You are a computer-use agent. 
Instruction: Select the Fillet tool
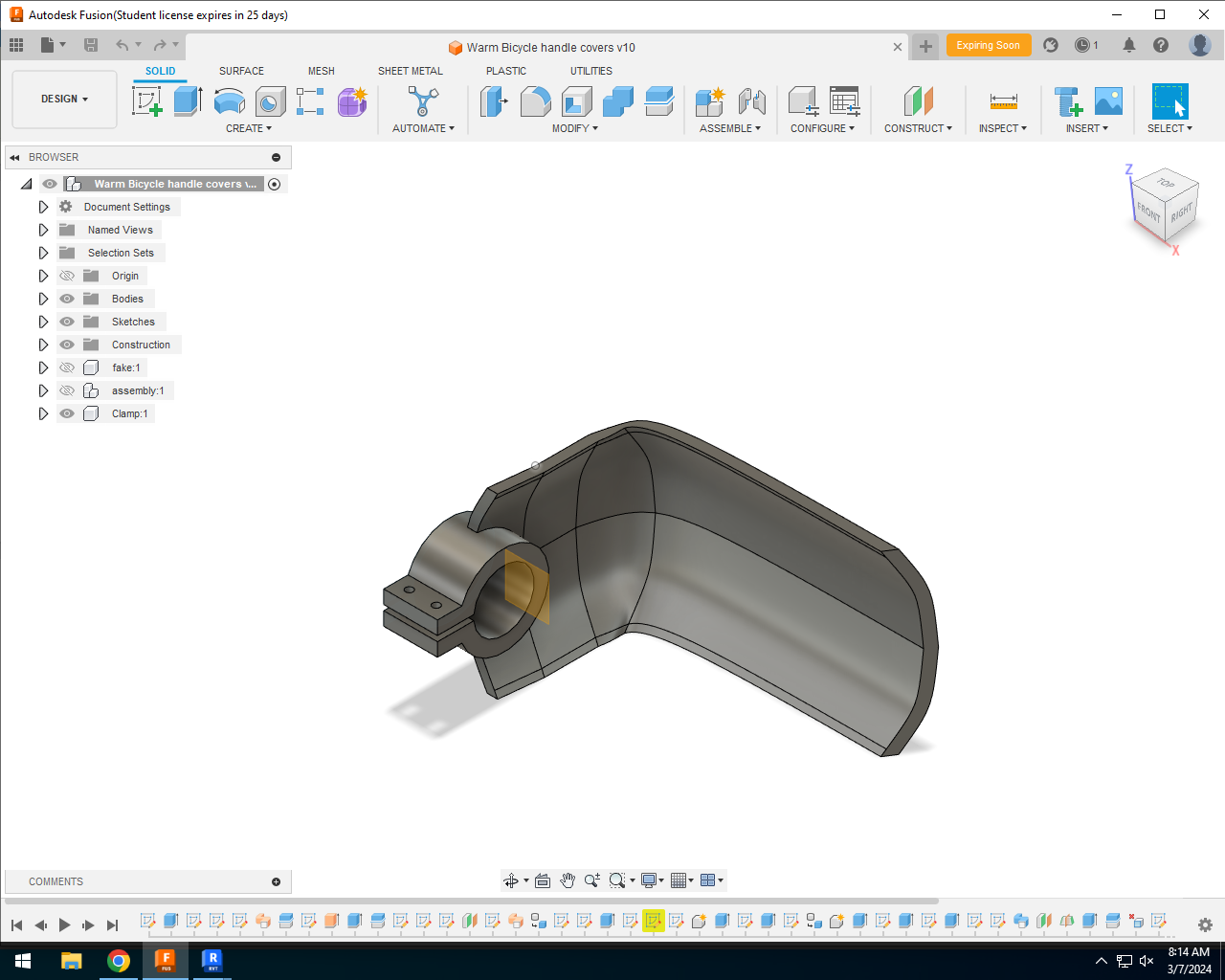tap(535, 100)
